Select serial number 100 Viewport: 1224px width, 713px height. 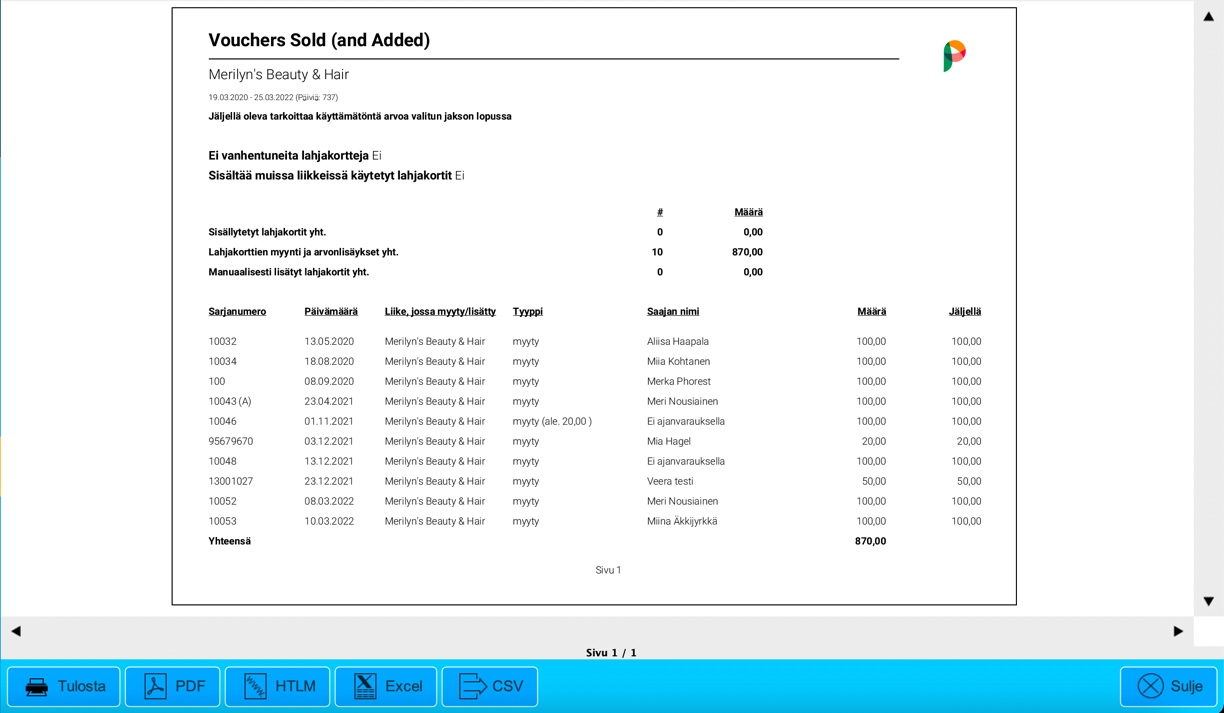217,382
